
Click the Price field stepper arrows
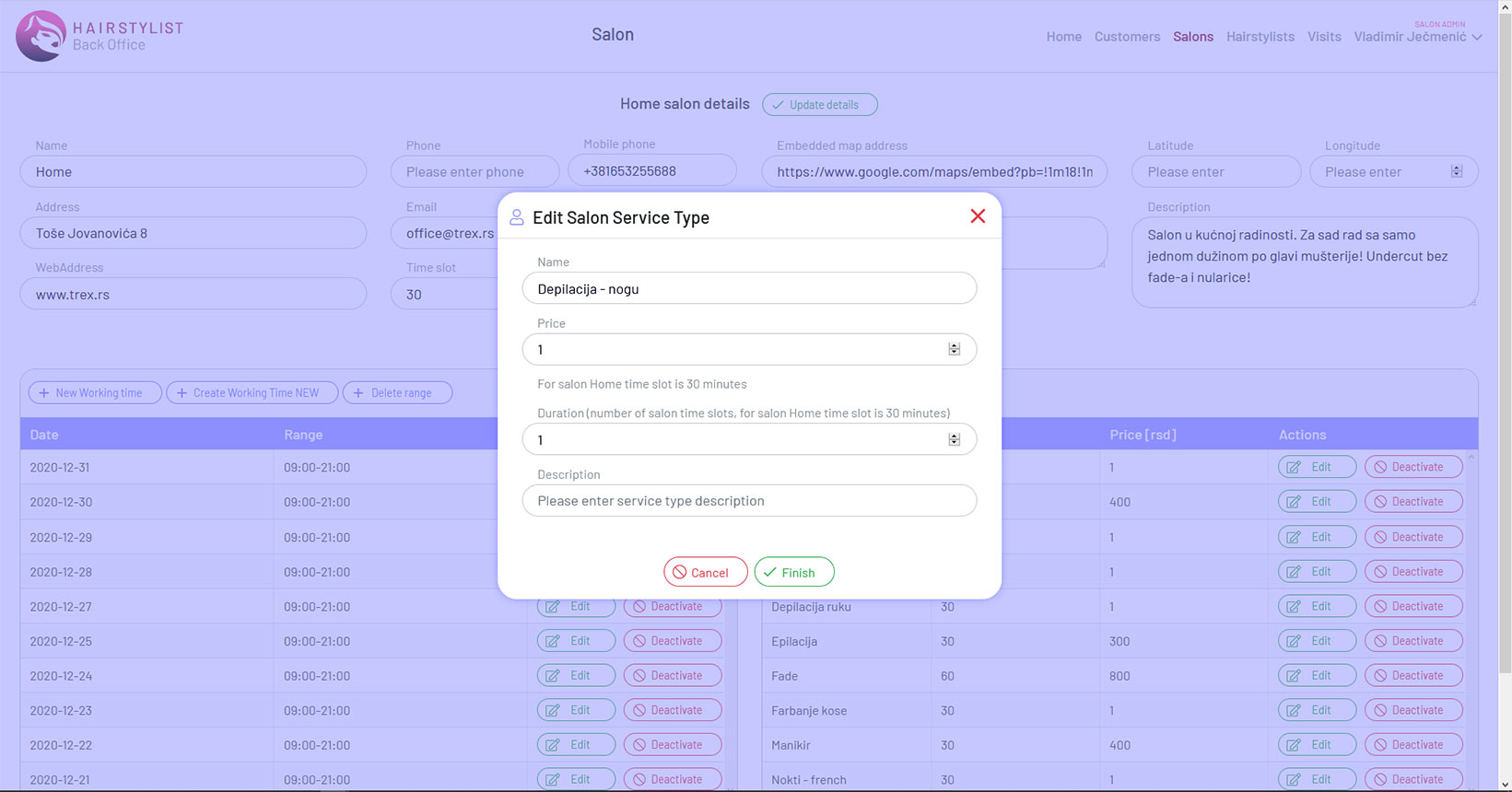tap(954, 349)
